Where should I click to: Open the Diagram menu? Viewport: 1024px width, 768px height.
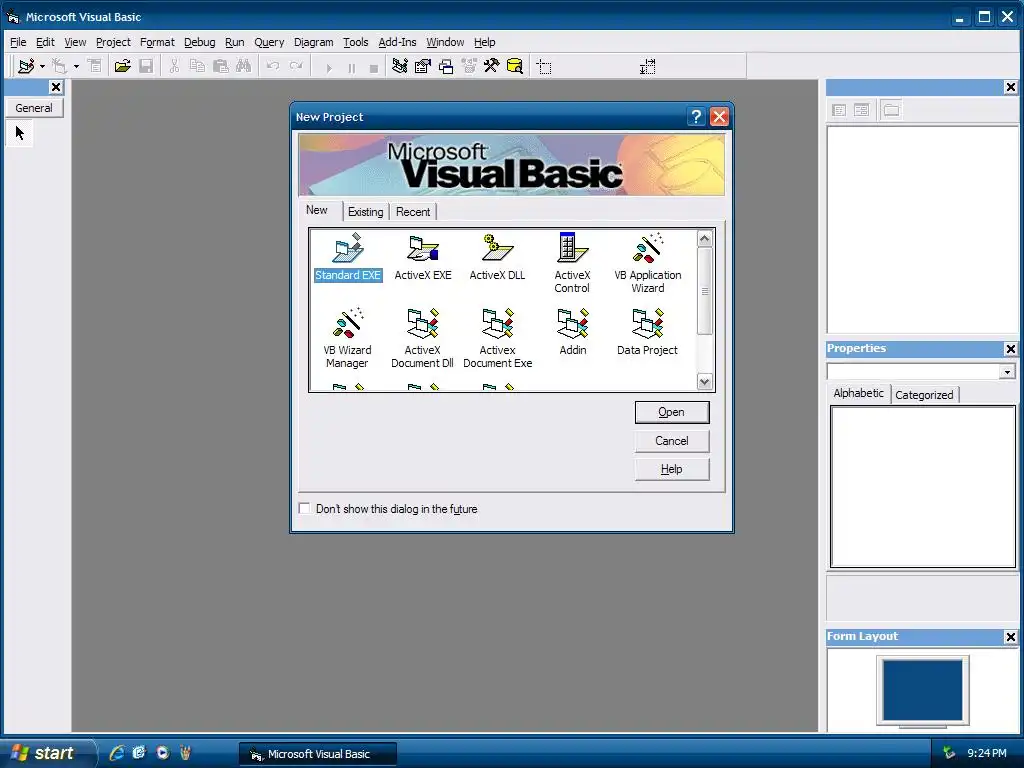tap(313, 42)
